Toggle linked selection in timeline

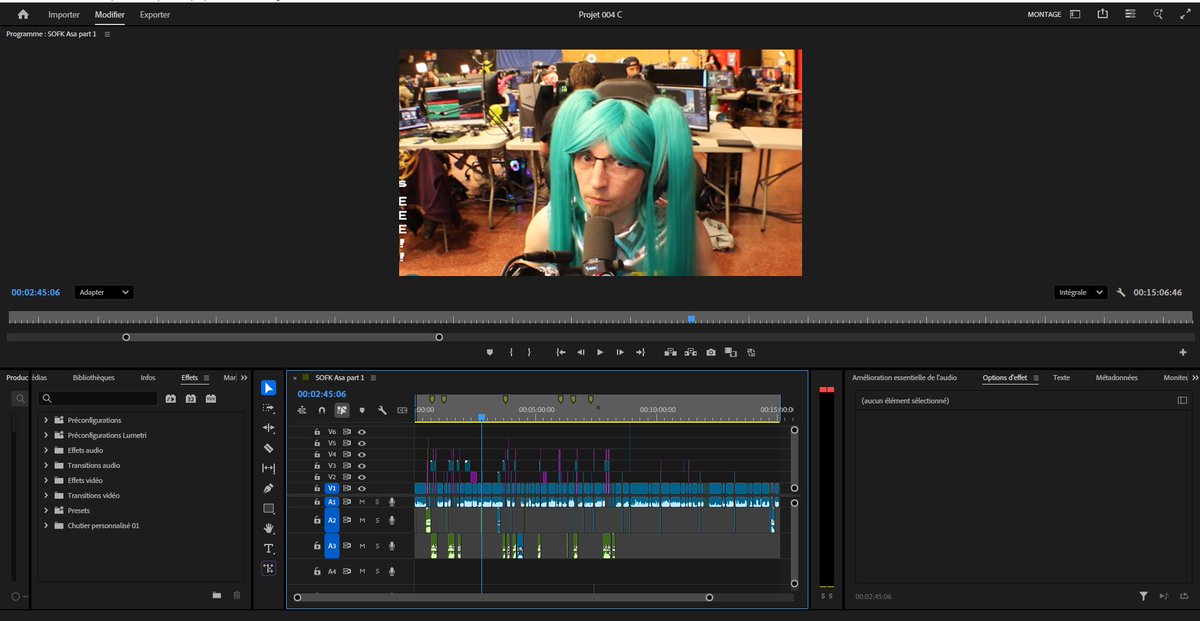coord(342,410)
